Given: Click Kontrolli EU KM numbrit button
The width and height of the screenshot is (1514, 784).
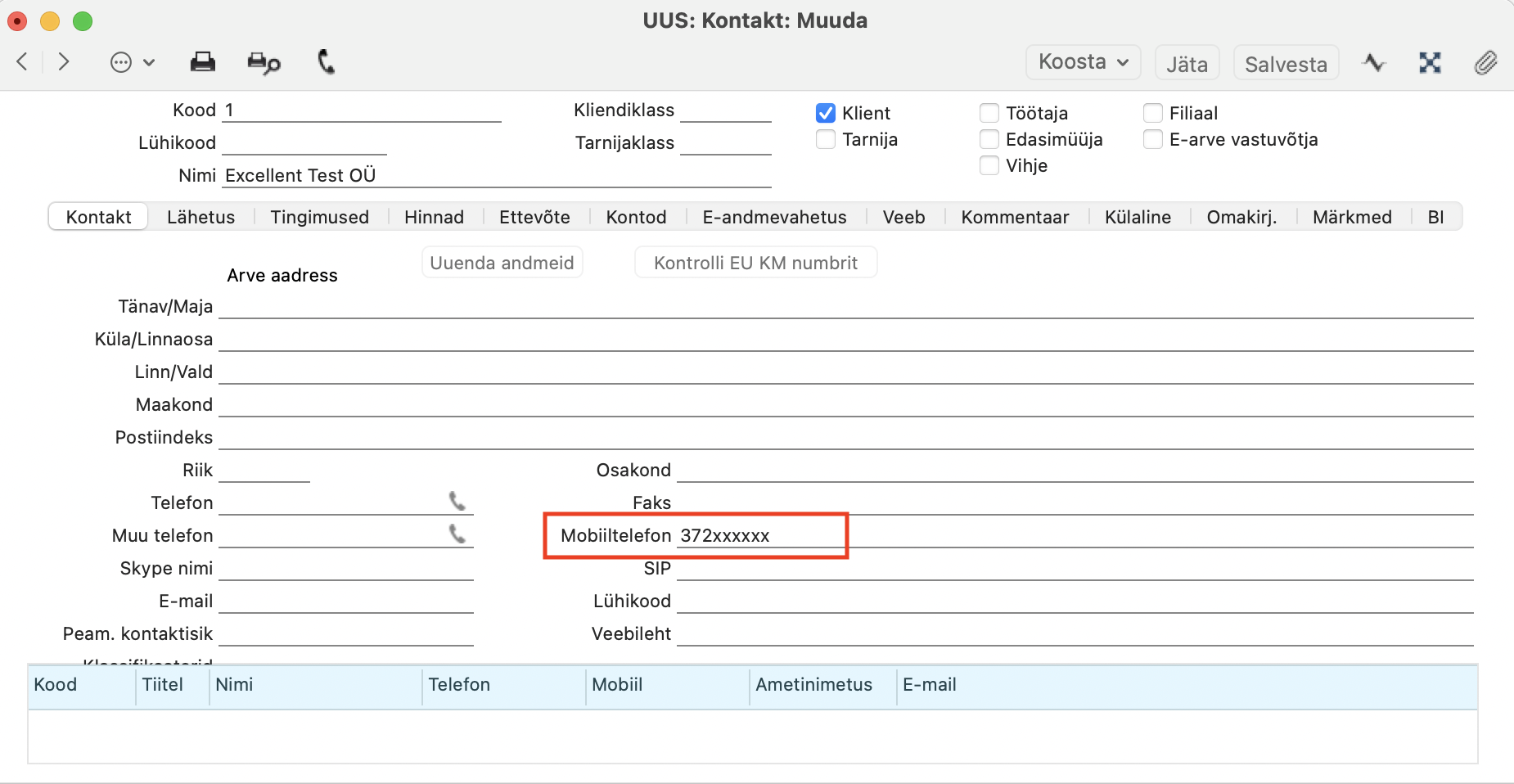Looking at the screenshot, I should [755, 263].
